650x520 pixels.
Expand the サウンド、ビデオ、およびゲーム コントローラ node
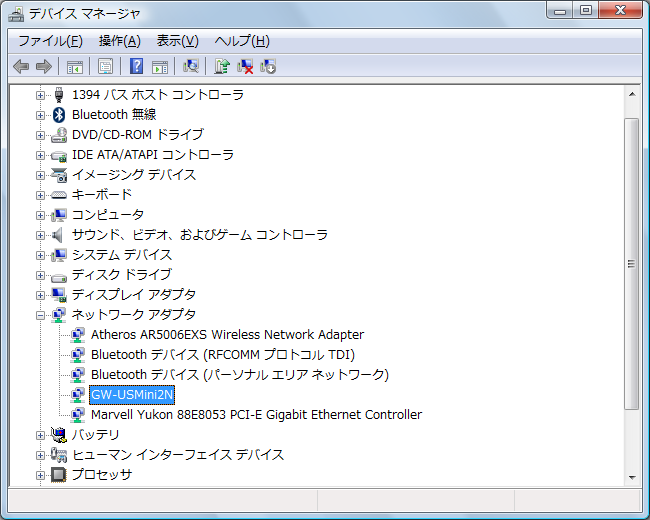(x=40, y=235)
